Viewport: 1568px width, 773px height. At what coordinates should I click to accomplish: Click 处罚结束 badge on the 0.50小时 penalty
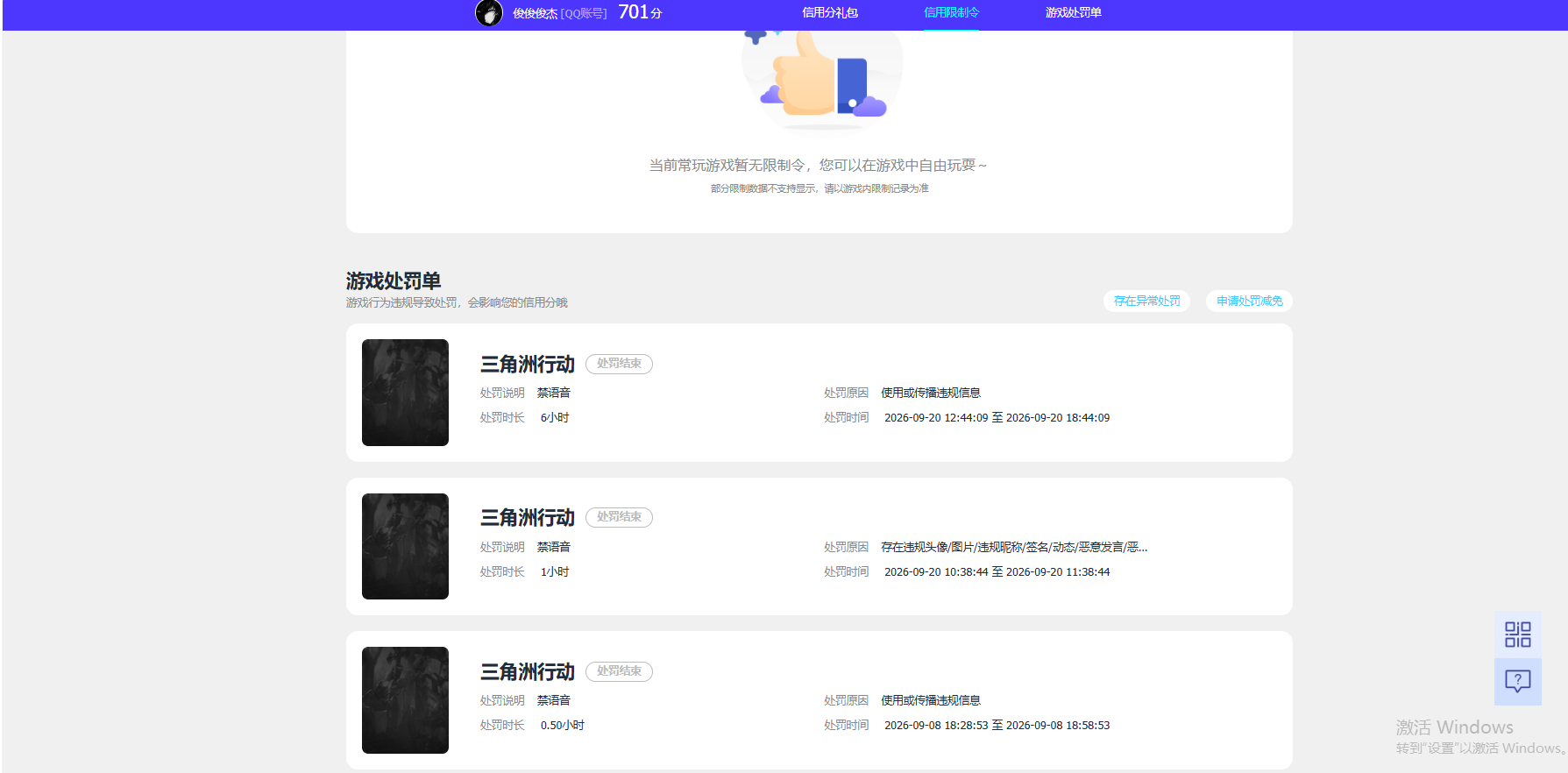click(x=619, y=671)
